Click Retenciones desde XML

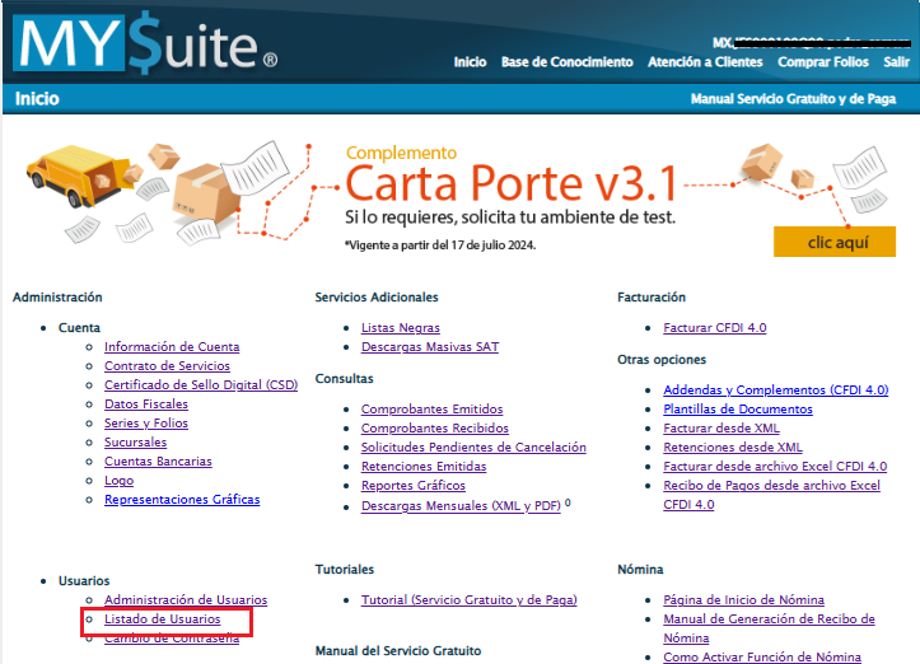[x=732, y=448]
